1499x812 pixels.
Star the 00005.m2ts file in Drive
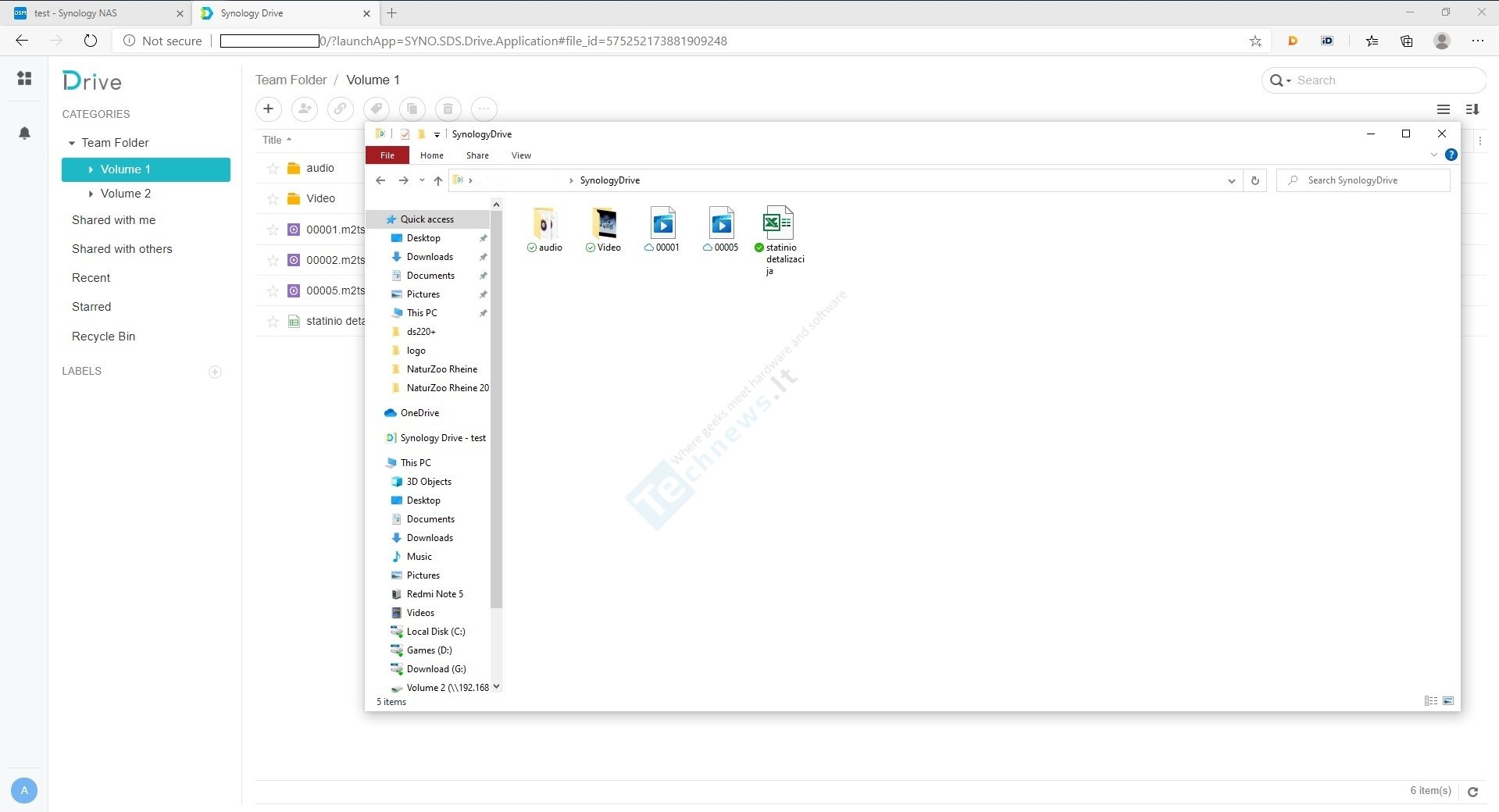click(273, 290)
